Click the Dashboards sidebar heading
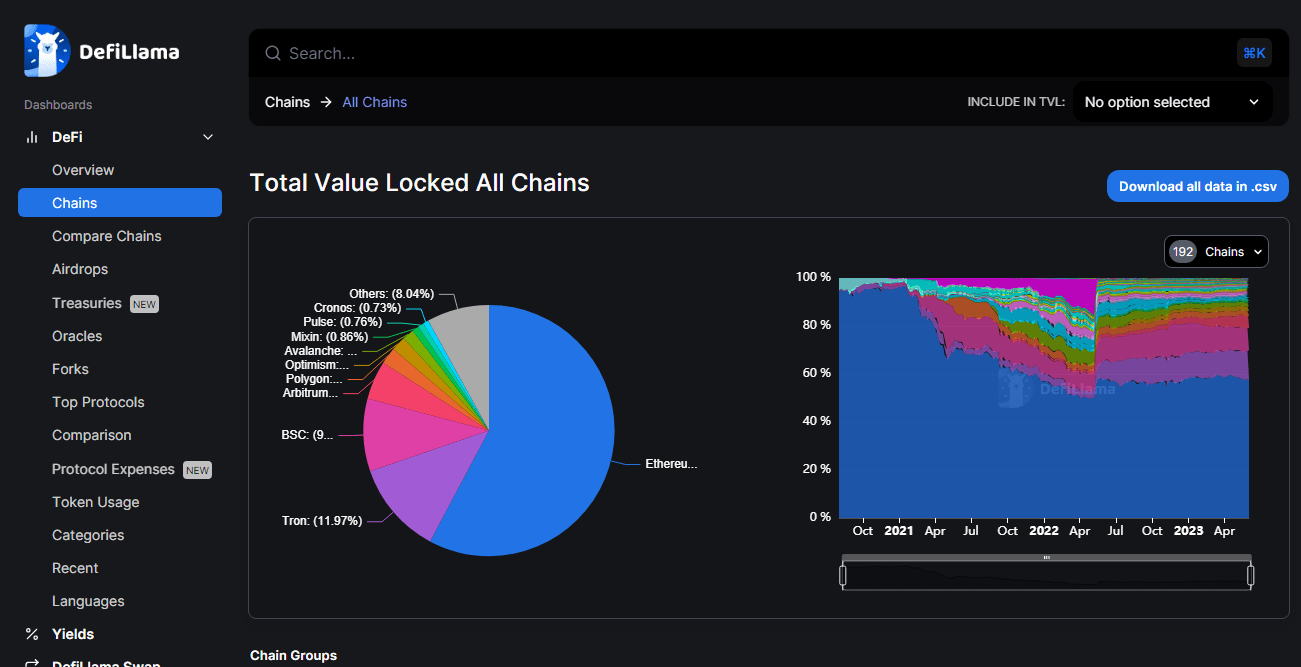The width and height of the screenshot is (1301, 667). coord(58,105)
